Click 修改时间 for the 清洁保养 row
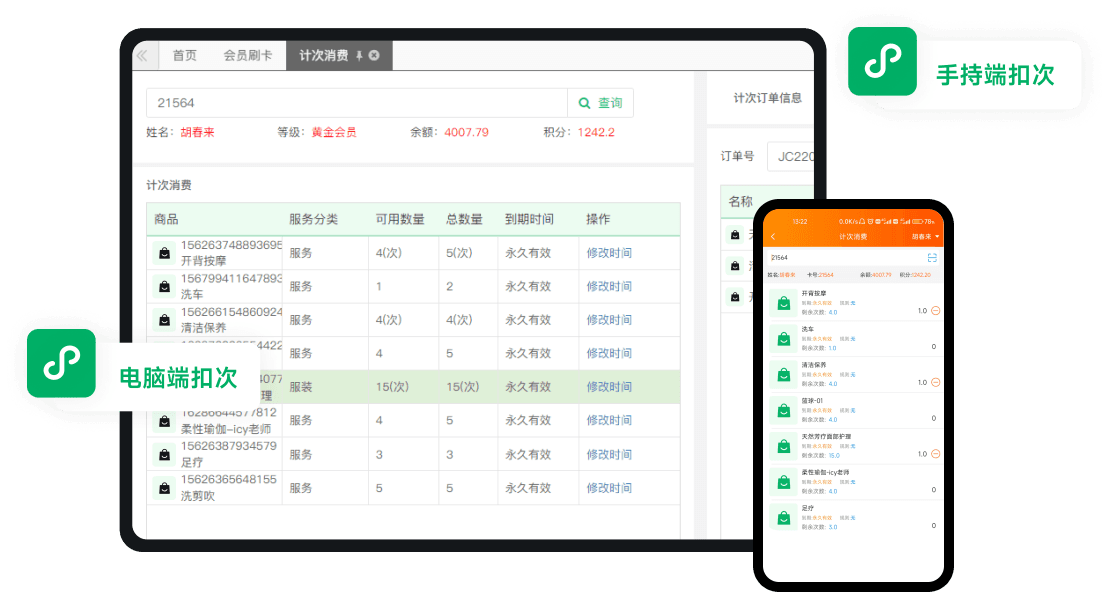The height and width of the screenshot is (592, 1109). [609, 320]
